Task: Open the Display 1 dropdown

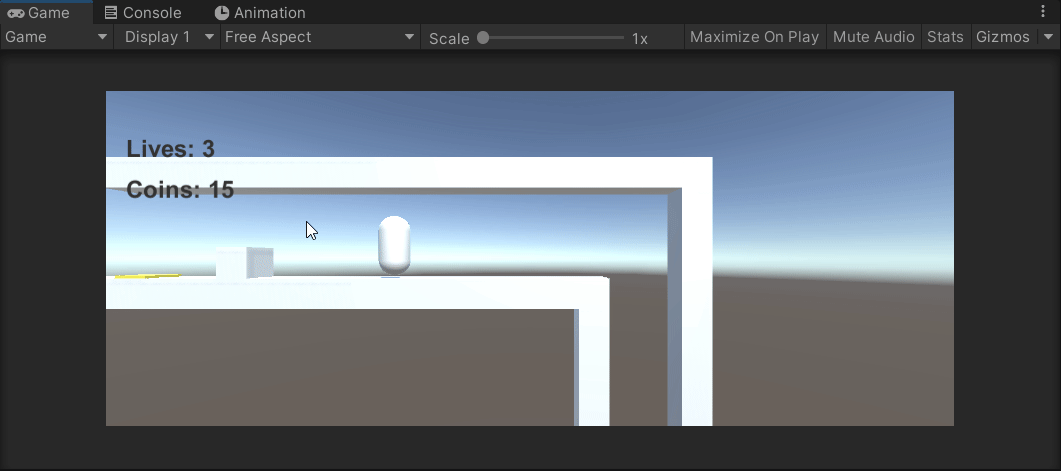Action: [168, 37]
